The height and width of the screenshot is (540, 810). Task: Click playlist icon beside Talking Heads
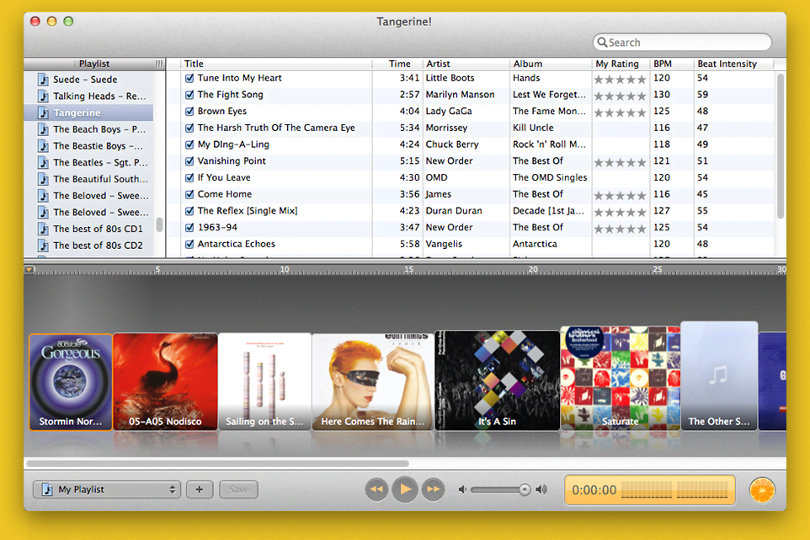pos(44,96)
